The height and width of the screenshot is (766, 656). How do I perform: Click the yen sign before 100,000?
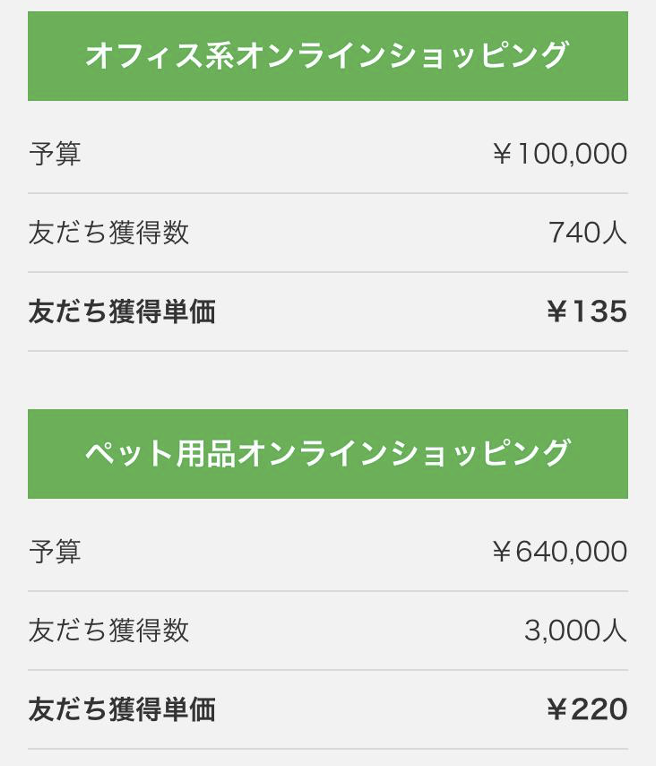[x=502, y=155]
